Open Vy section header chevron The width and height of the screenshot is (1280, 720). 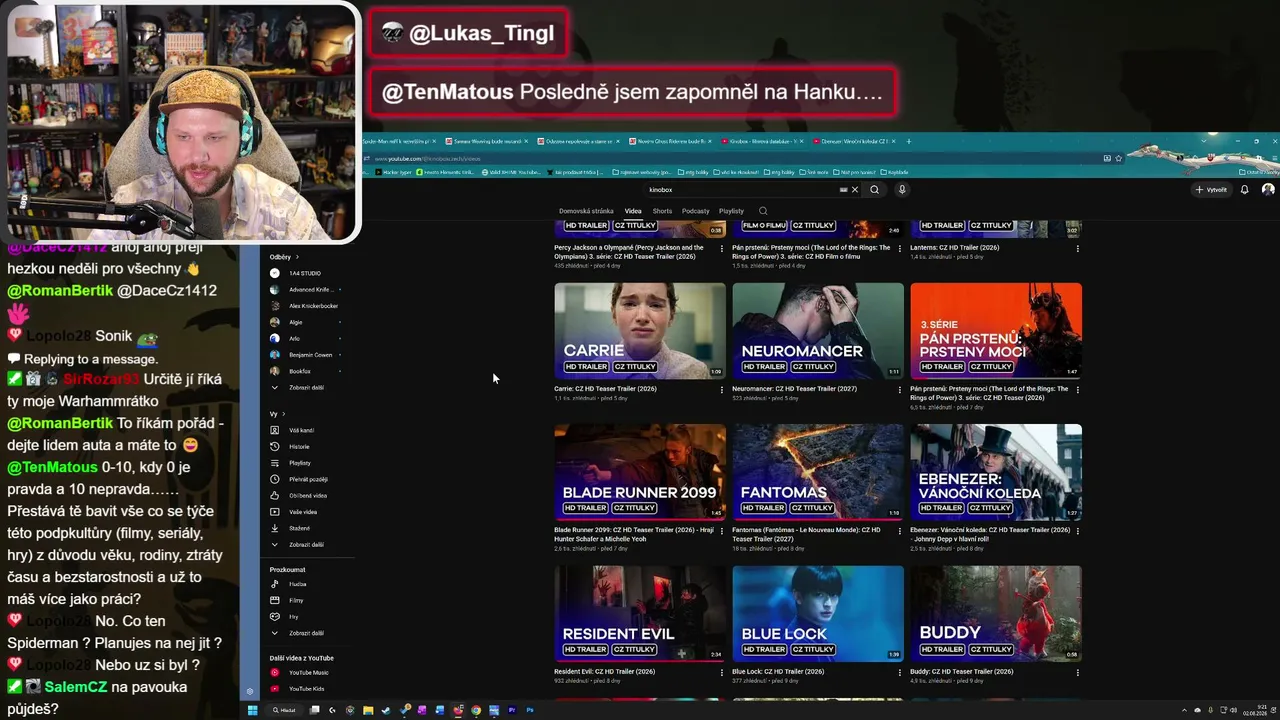[283, 414]
